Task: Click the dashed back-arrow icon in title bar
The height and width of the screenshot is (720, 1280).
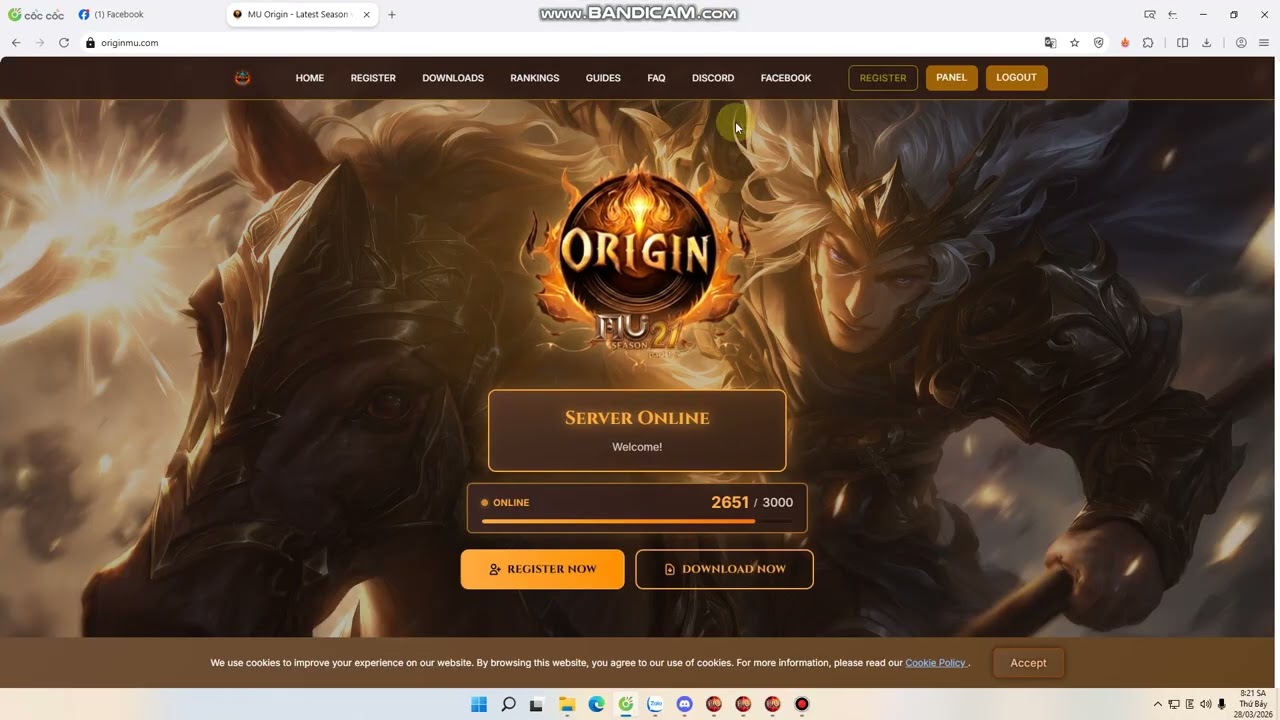Action: point(1173,15)
